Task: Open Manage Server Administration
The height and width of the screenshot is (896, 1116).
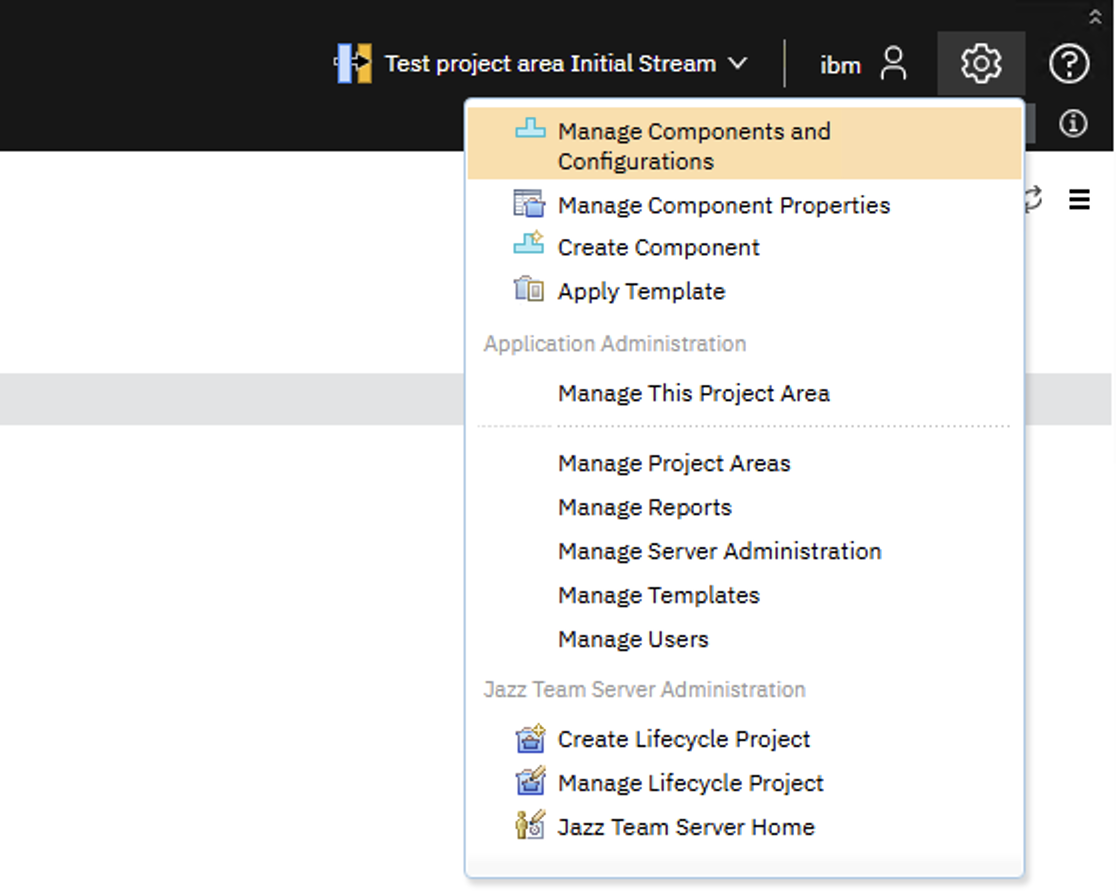Action: click(719, 551)
